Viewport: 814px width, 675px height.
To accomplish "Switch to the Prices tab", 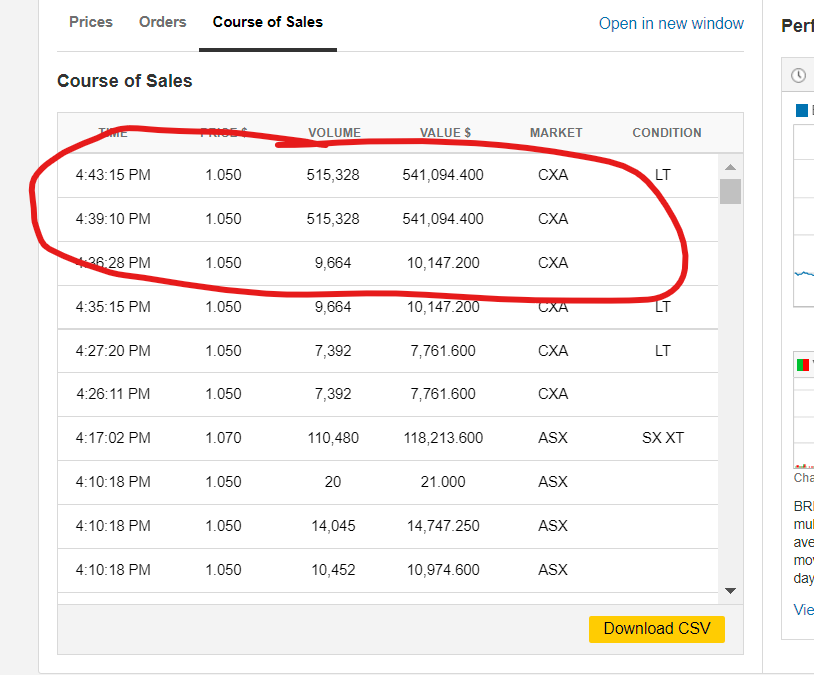I will coord(91,22).
